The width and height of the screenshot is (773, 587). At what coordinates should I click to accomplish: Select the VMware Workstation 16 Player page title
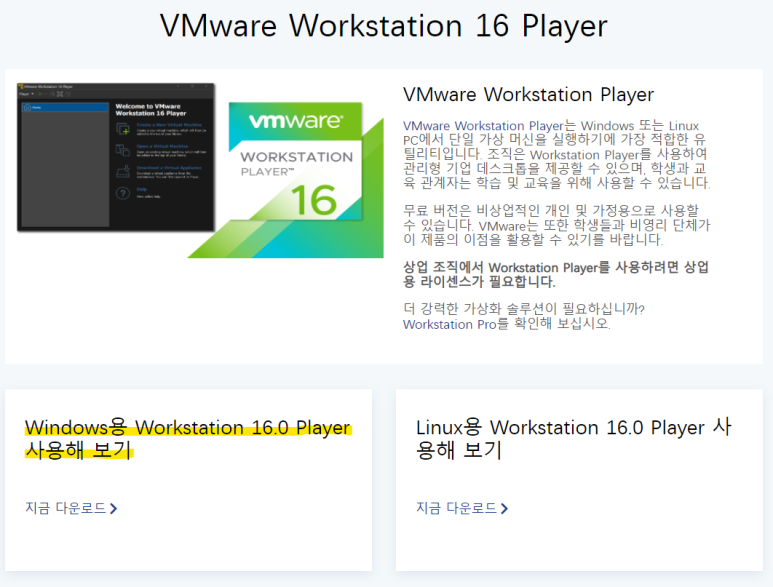point(384,26)
